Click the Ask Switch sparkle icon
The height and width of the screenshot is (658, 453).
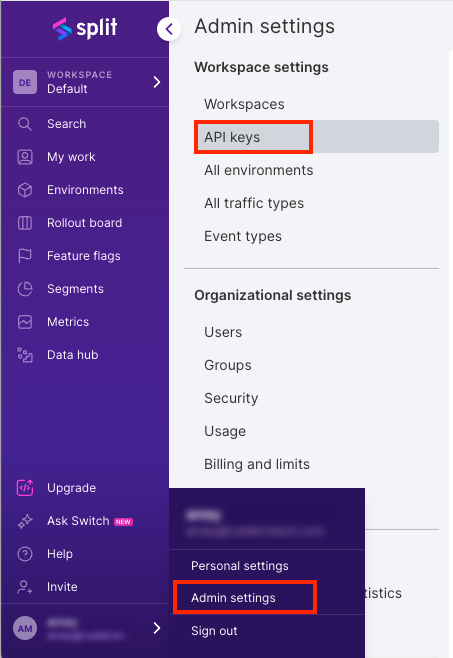(25, 521)
